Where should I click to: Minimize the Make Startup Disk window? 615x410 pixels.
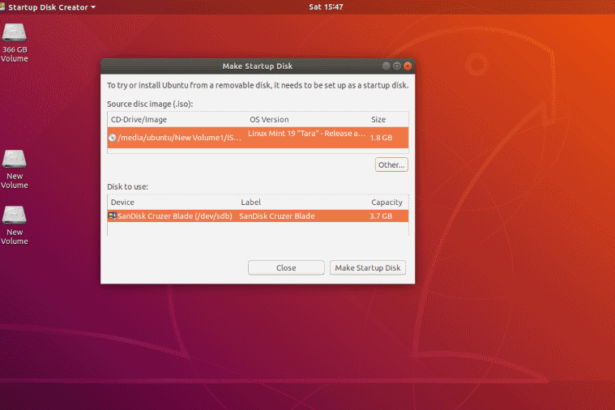pyautogui.click(x=385, y=66)
